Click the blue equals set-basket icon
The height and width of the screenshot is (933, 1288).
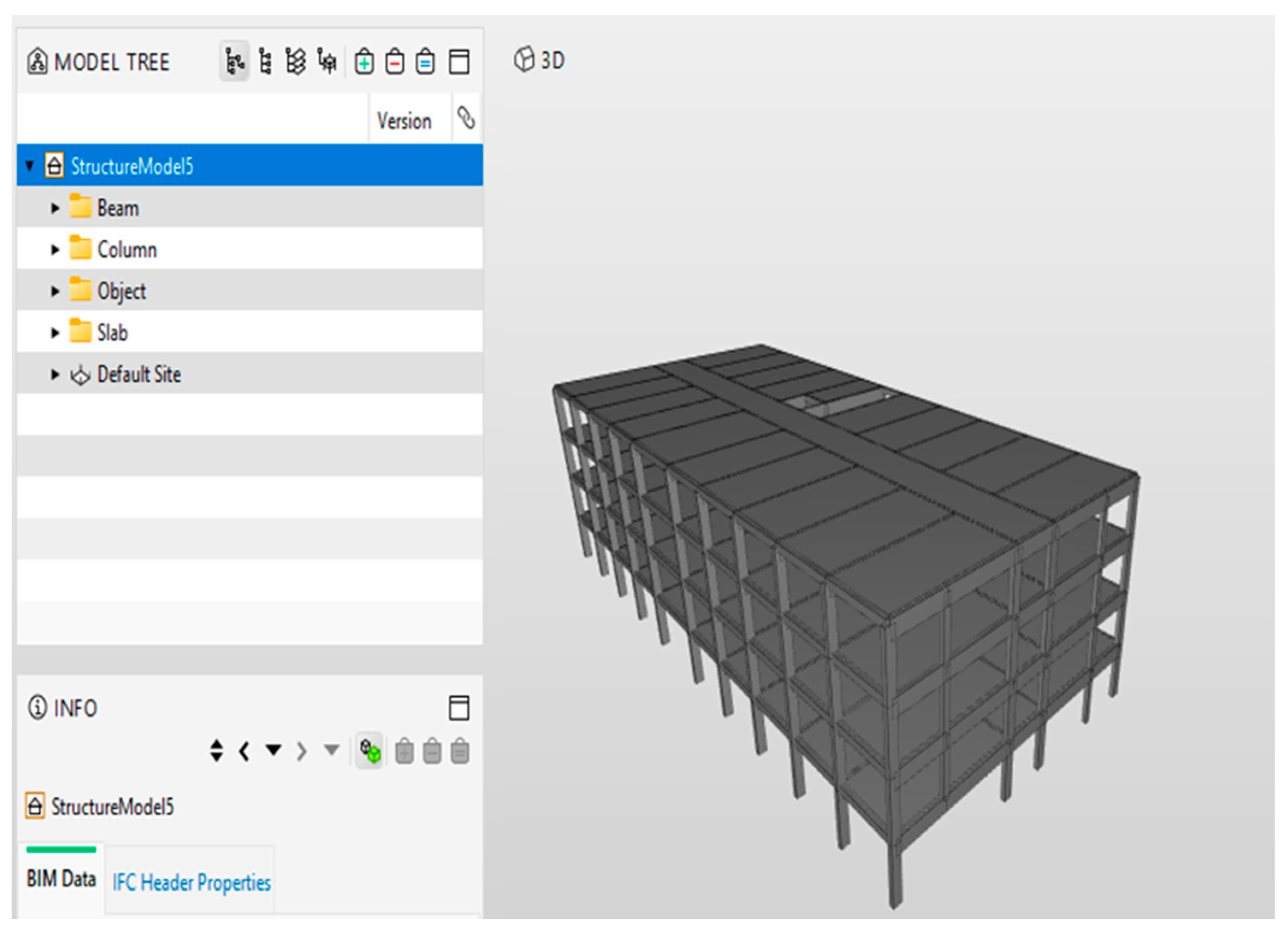425,61
